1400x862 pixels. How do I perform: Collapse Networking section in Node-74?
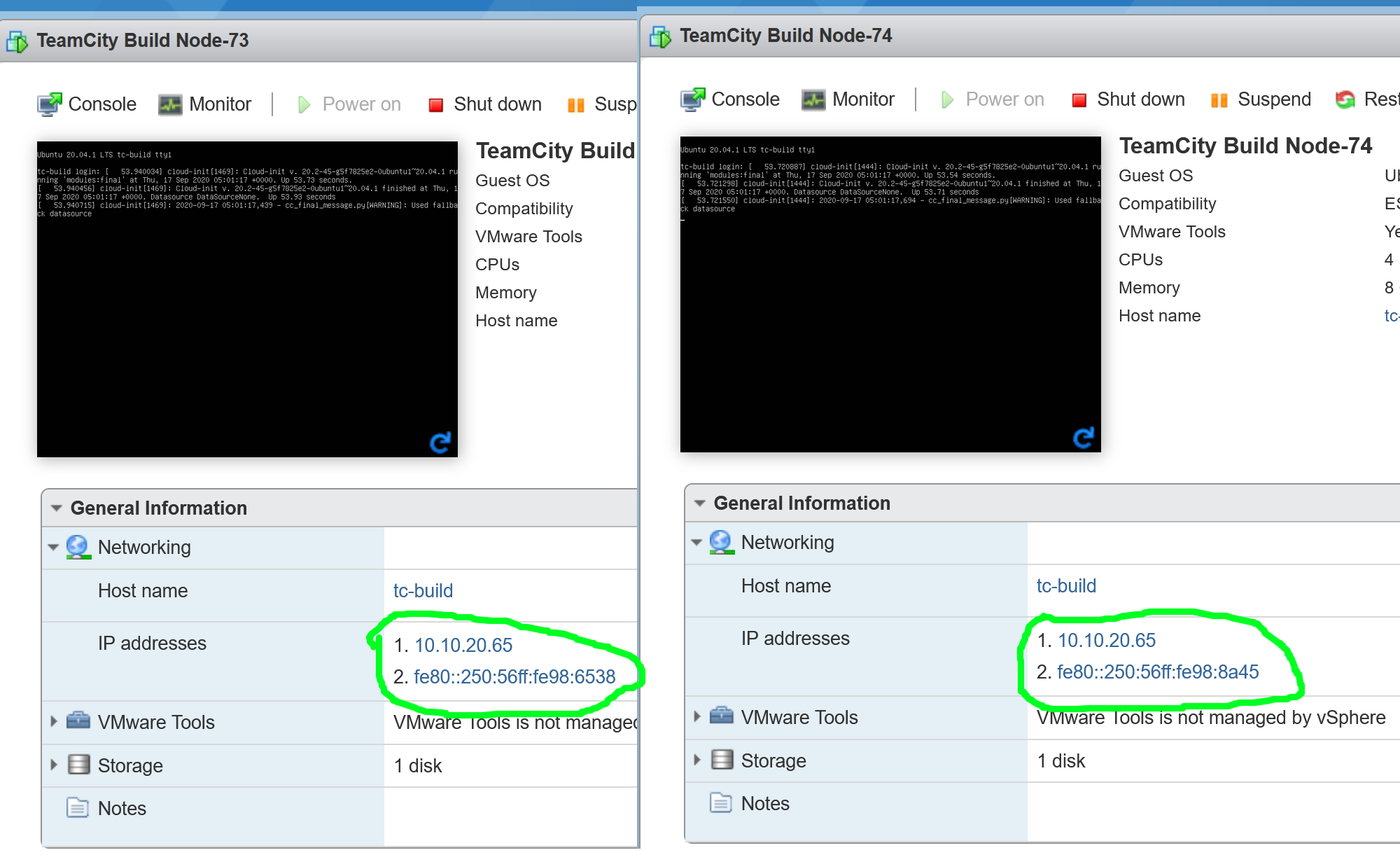pos(696,543)
